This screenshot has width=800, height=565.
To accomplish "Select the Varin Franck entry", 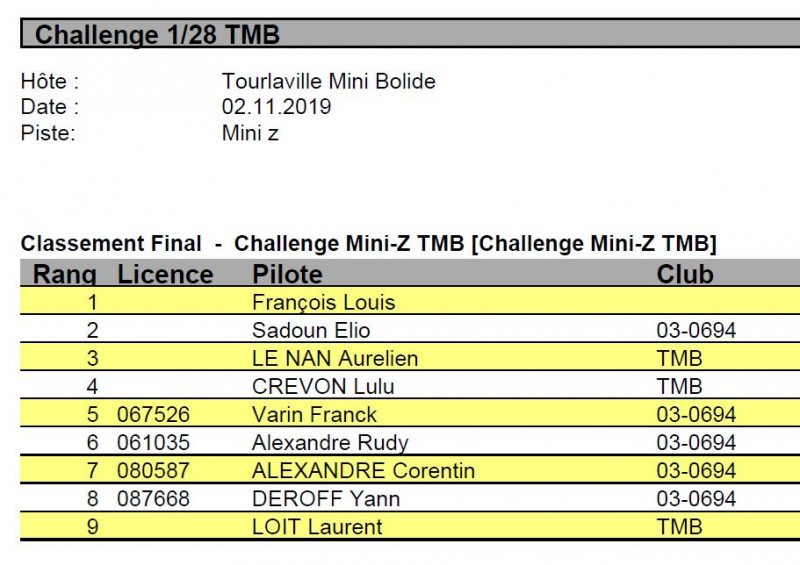I will point(314,415).
